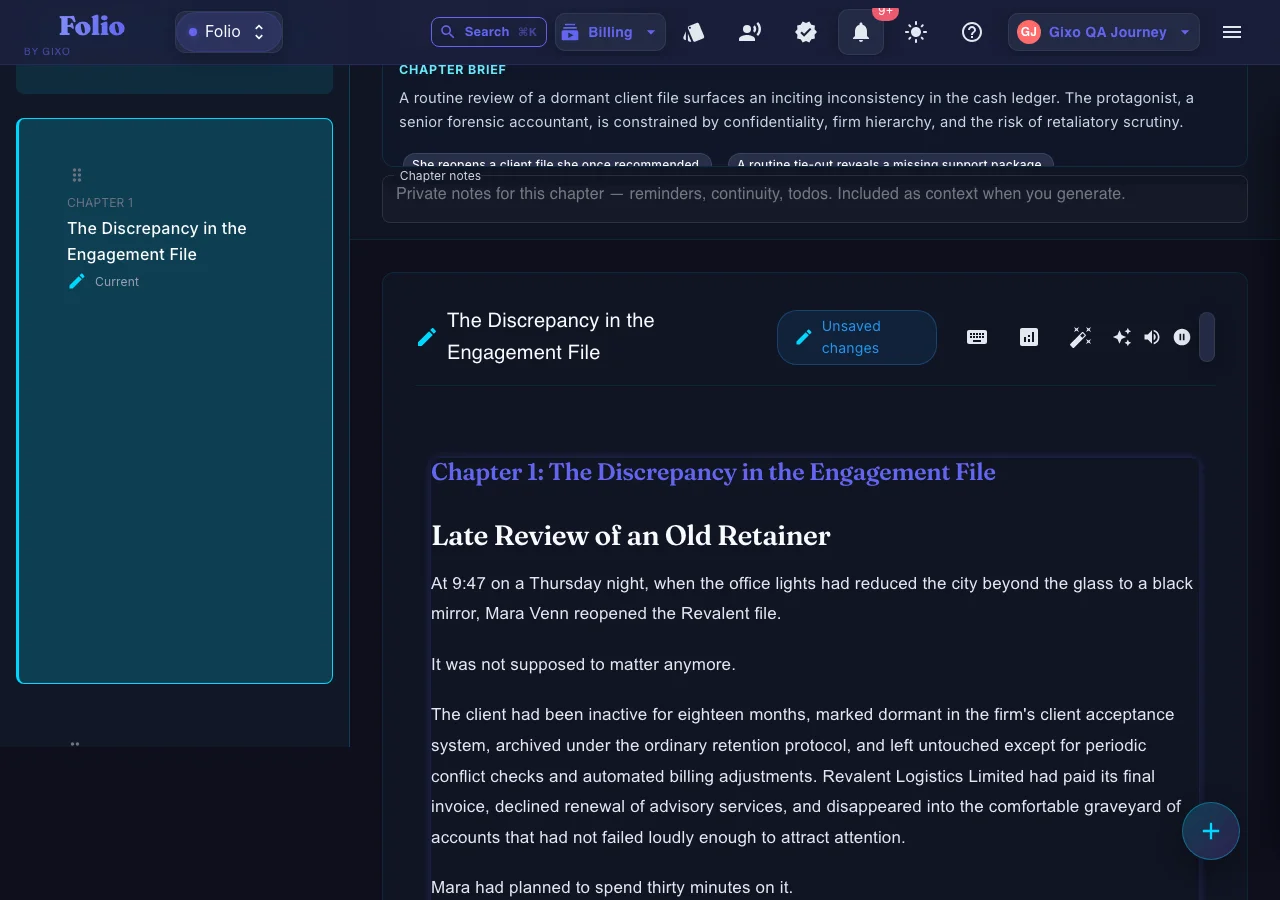Click heading 'Late Review of an Old Retainer'

(x=631, y=536)
